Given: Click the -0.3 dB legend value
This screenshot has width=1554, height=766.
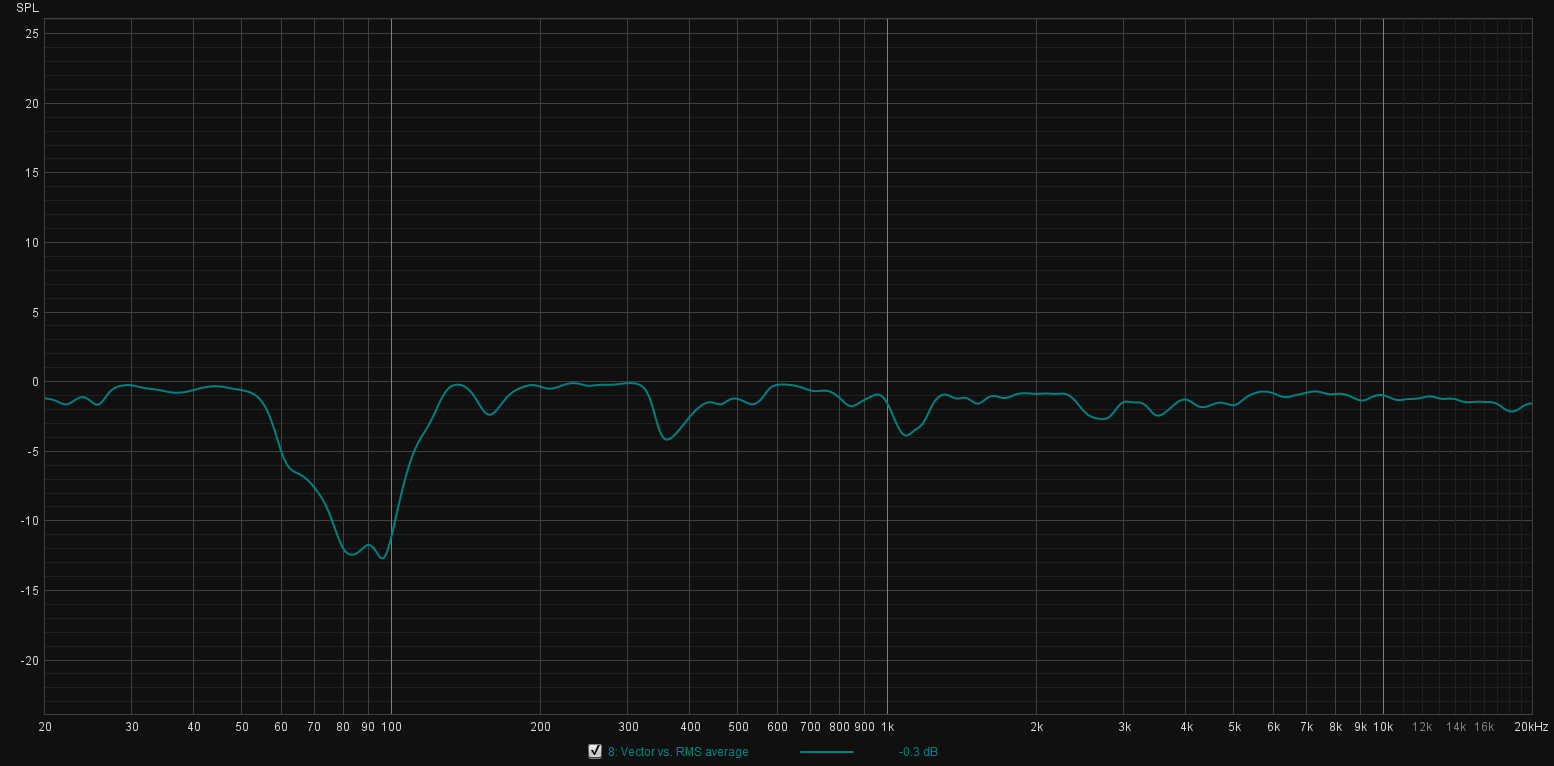Looking at the screenshot, I should point(918,752).
